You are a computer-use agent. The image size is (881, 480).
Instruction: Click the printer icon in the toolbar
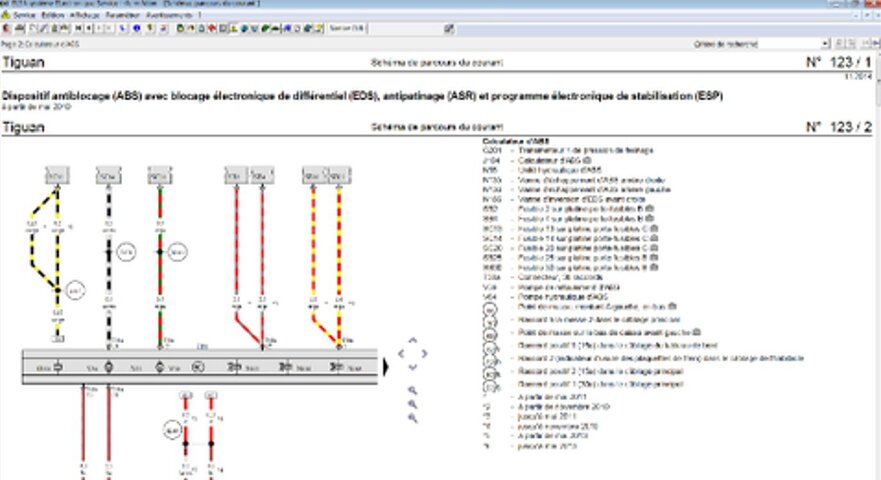20,28
